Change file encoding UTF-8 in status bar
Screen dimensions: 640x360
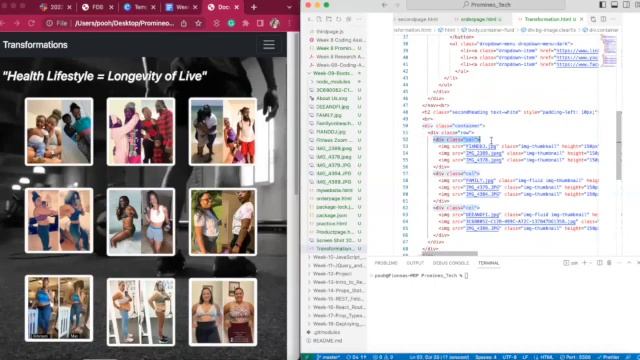(509, 357)
